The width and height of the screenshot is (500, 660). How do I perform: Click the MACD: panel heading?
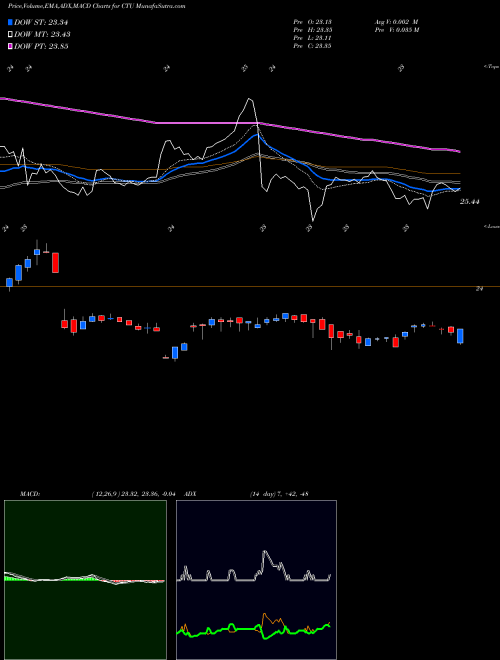tap(30, 494)
